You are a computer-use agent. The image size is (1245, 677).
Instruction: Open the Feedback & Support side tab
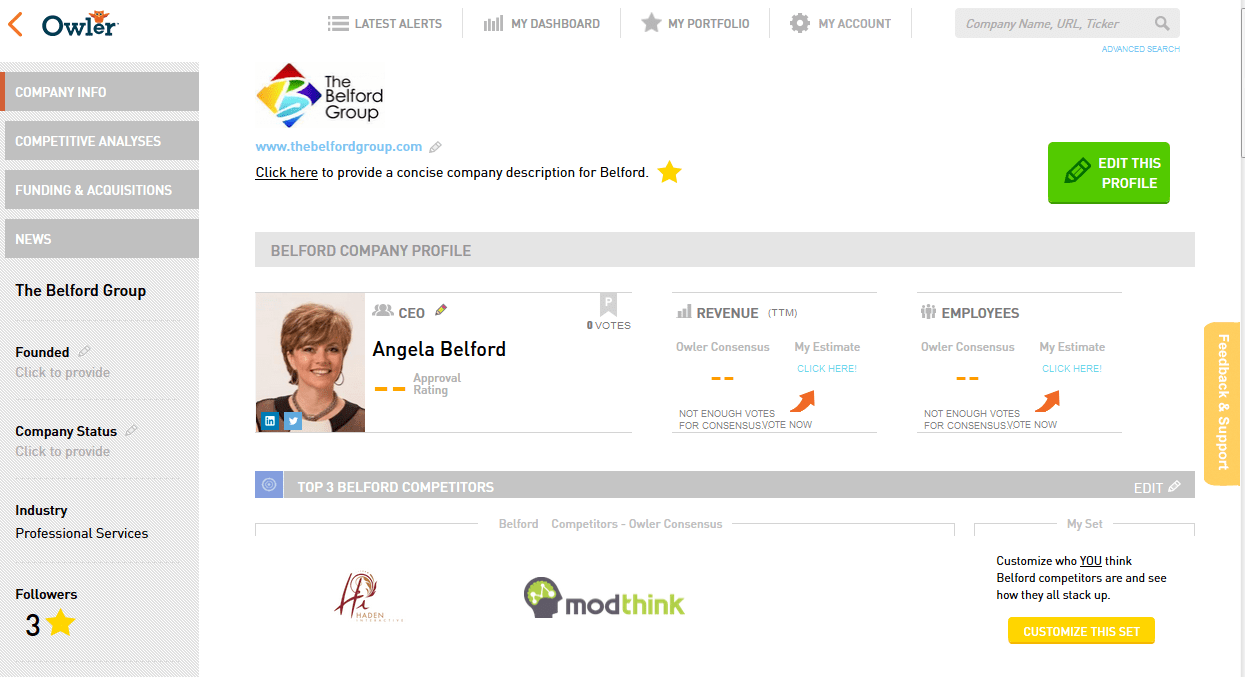click(x=1222, y=403)
